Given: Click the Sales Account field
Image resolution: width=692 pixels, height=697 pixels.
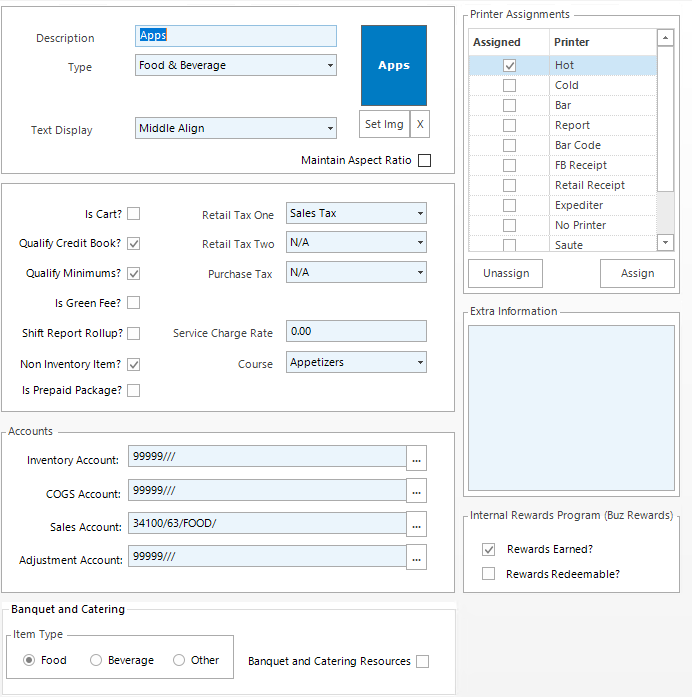Looking at the screenshot, I should [x=267, y=523].
